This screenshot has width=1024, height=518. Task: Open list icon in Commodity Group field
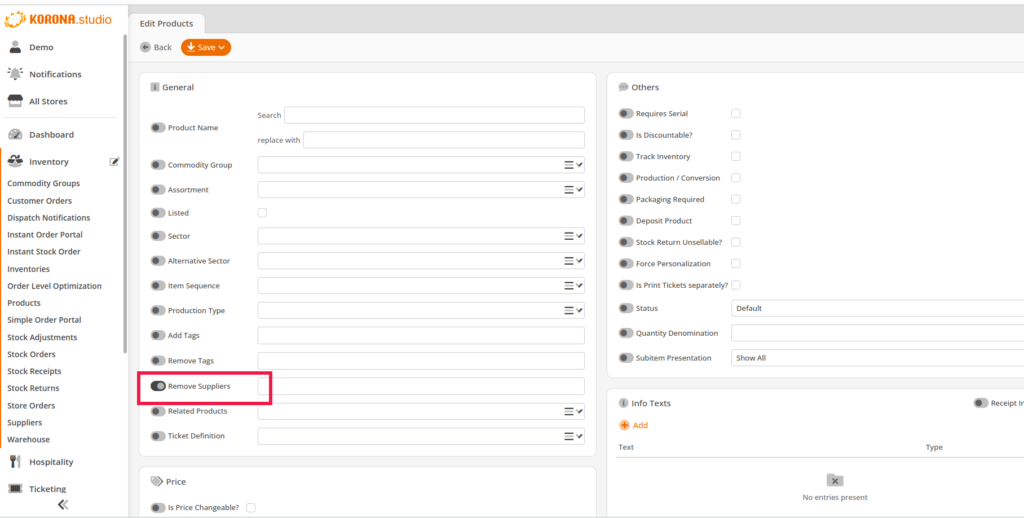569,165
